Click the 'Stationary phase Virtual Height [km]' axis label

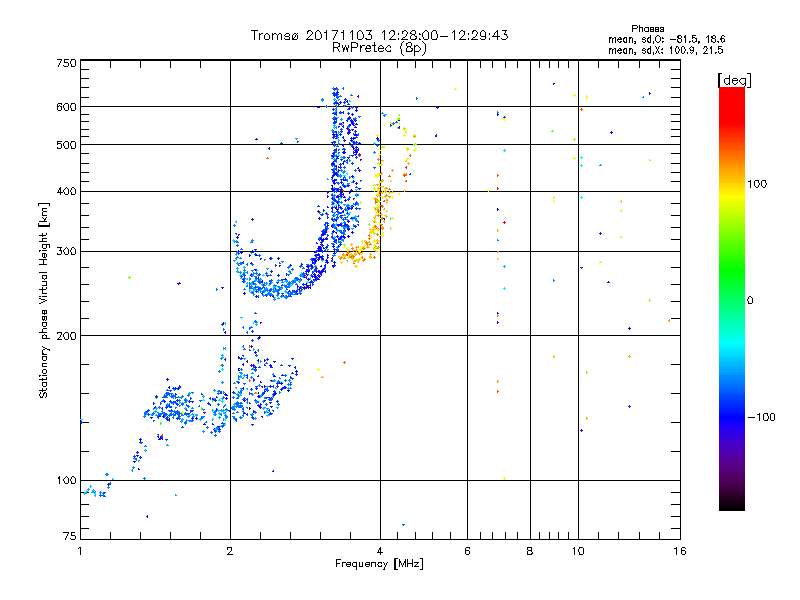[43, 300]
